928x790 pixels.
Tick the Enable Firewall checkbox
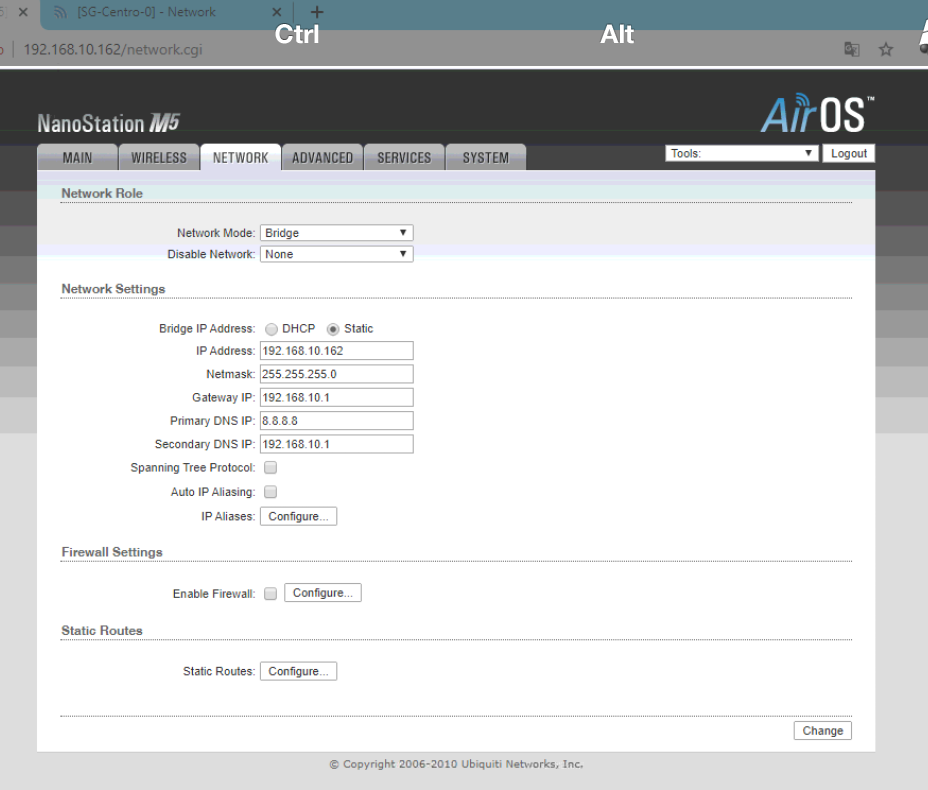270,594
